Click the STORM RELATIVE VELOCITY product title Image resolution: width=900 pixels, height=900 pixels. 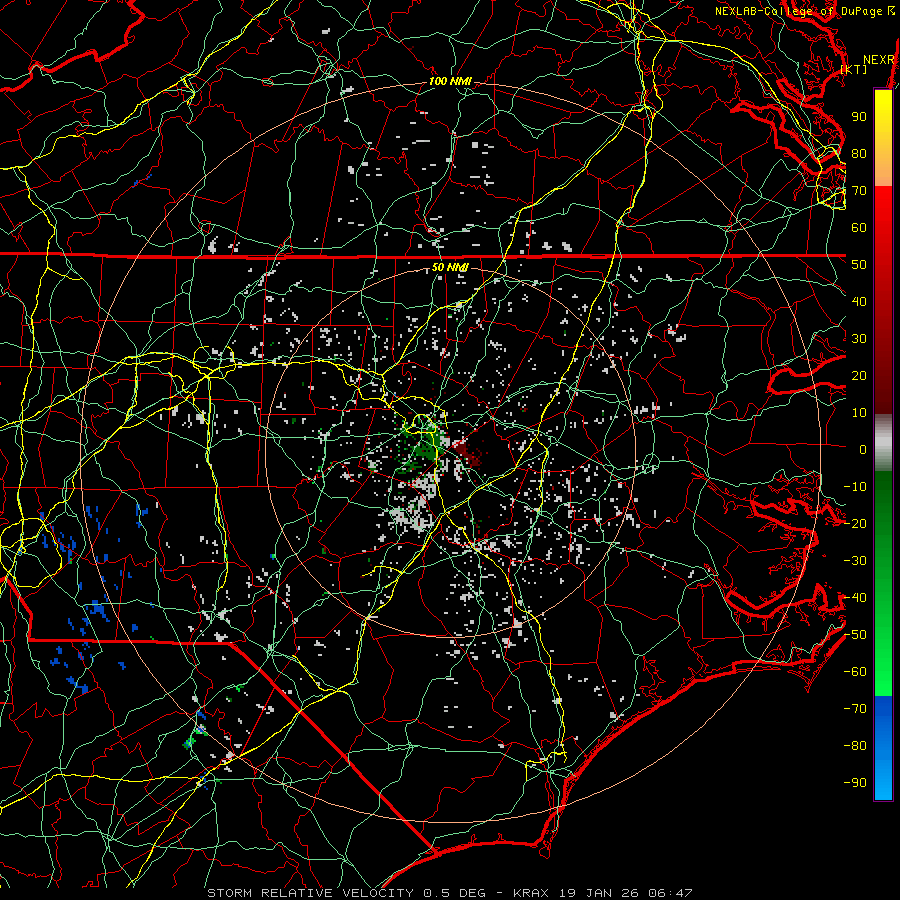[310, 893]
